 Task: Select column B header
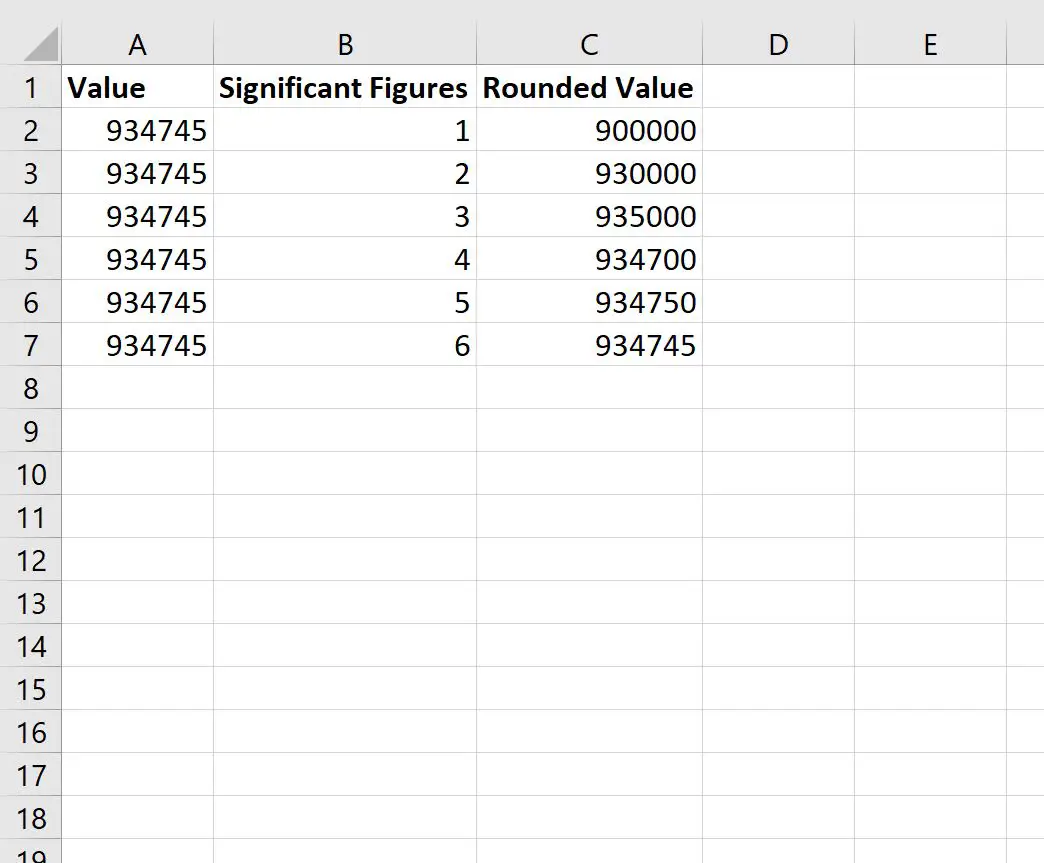[344, 44]
